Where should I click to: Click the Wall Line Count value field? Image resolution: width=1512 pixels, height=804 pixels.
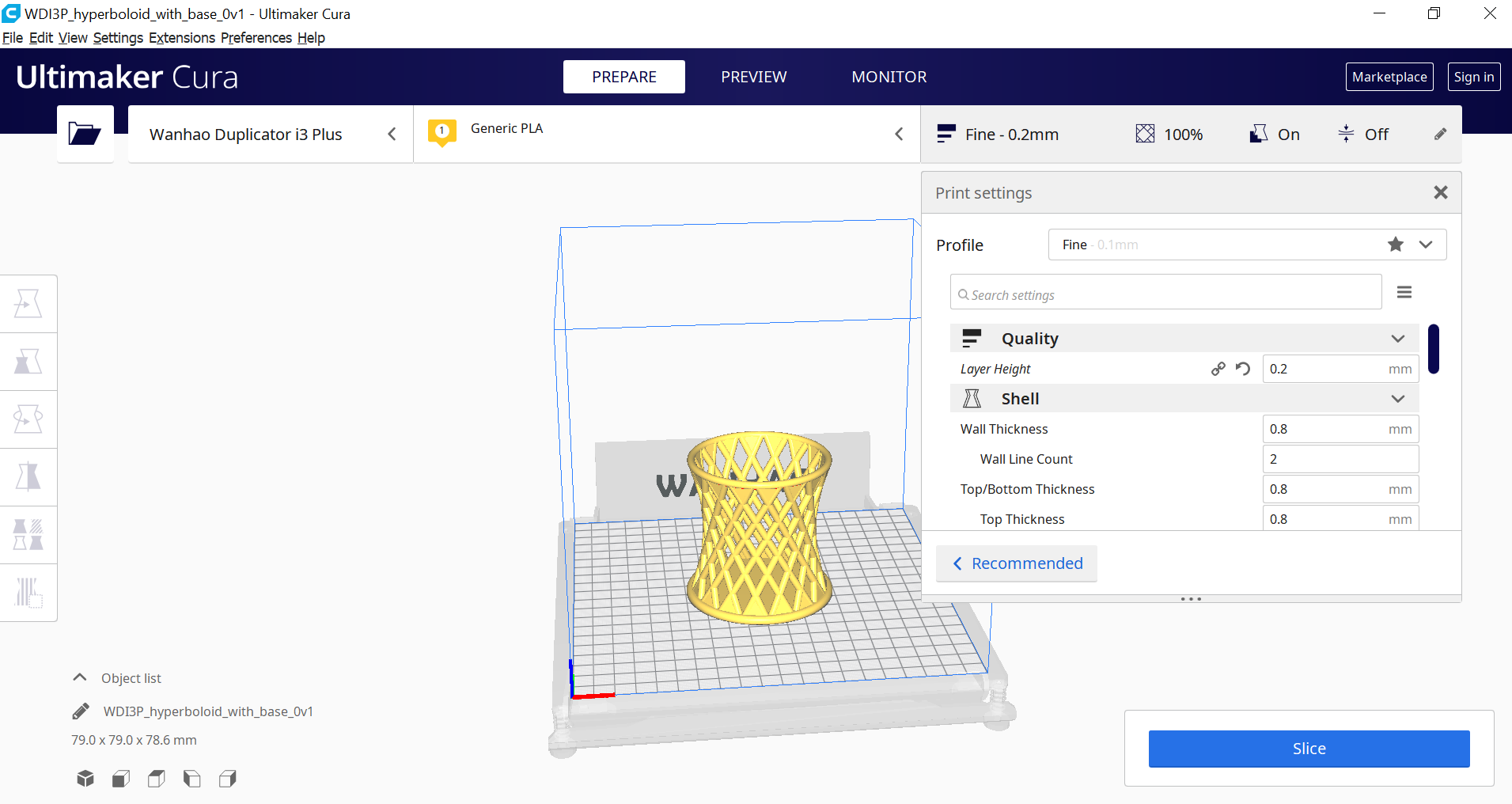point(1340,459)
